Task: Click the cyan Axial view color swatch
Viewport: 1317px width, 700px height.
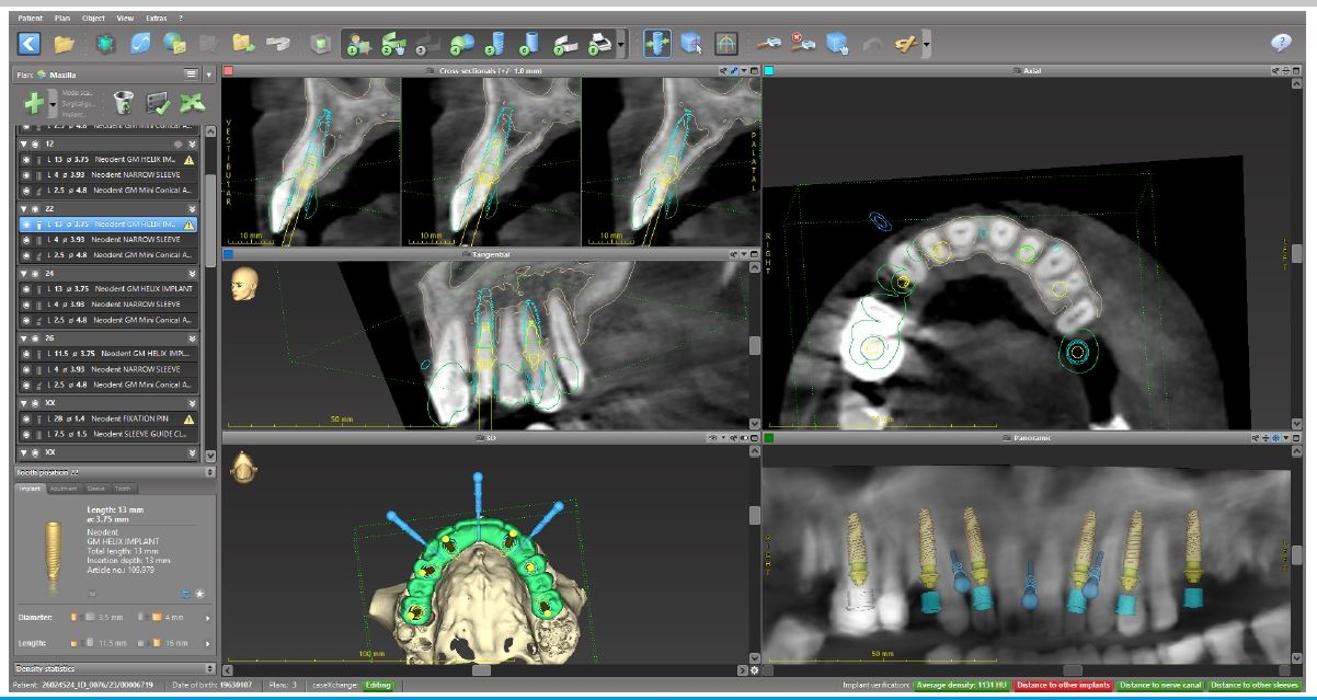Action: pyautogui.click(x=769, y=72)
